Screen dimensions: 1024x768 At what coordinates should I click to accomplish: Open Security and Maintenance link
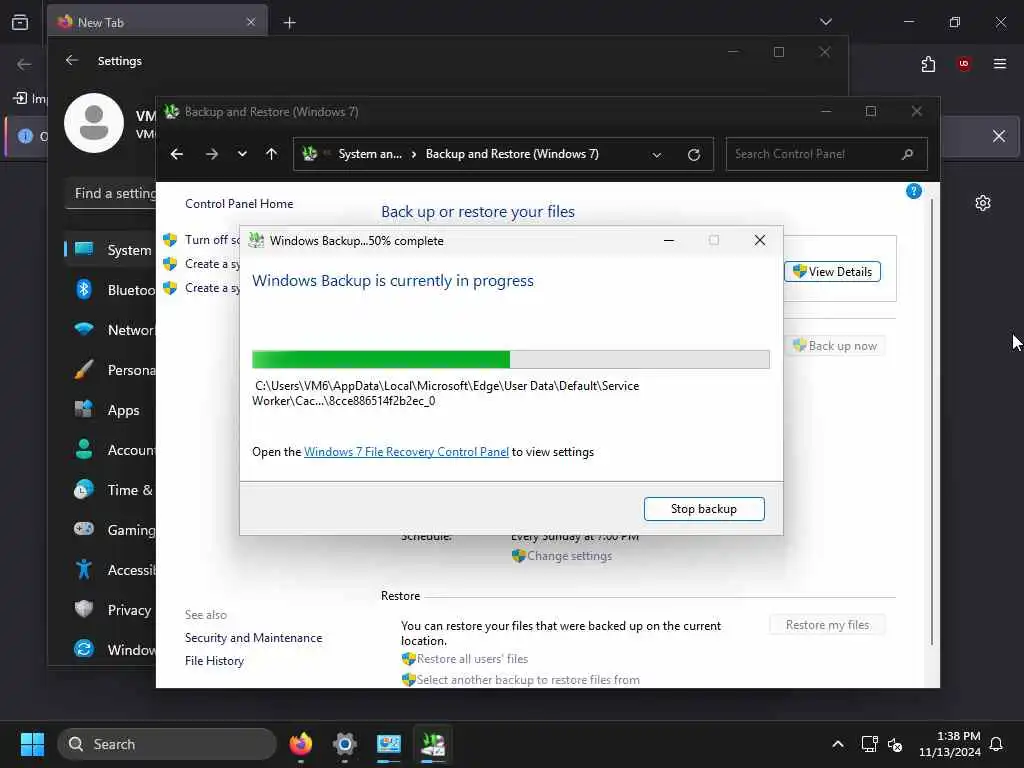(x=253, y=638)
